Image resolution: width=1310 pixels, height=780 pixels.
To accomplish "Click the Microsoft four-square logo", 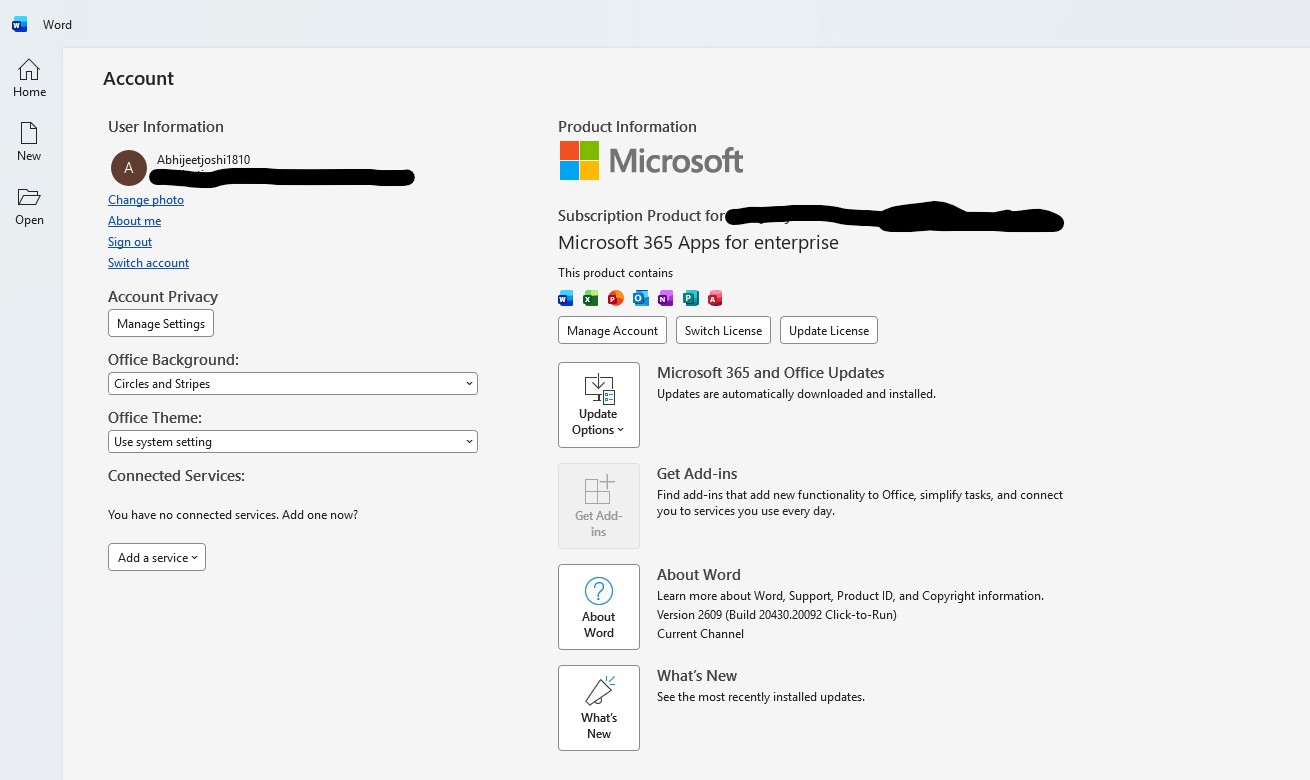I will 579,160.
